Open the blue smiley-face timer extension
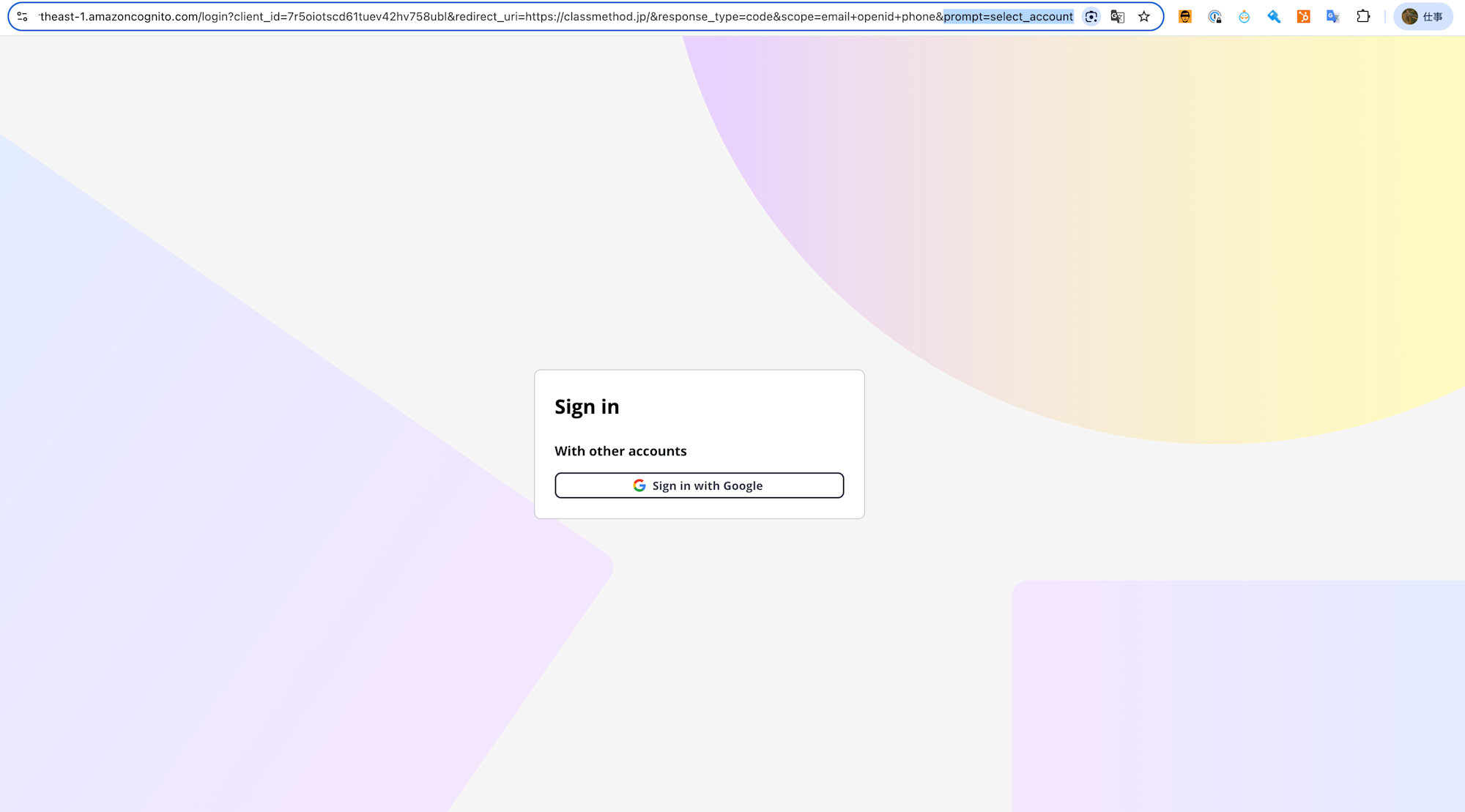The height and width of the screenshot is (812, 1465). point(1244,16)
